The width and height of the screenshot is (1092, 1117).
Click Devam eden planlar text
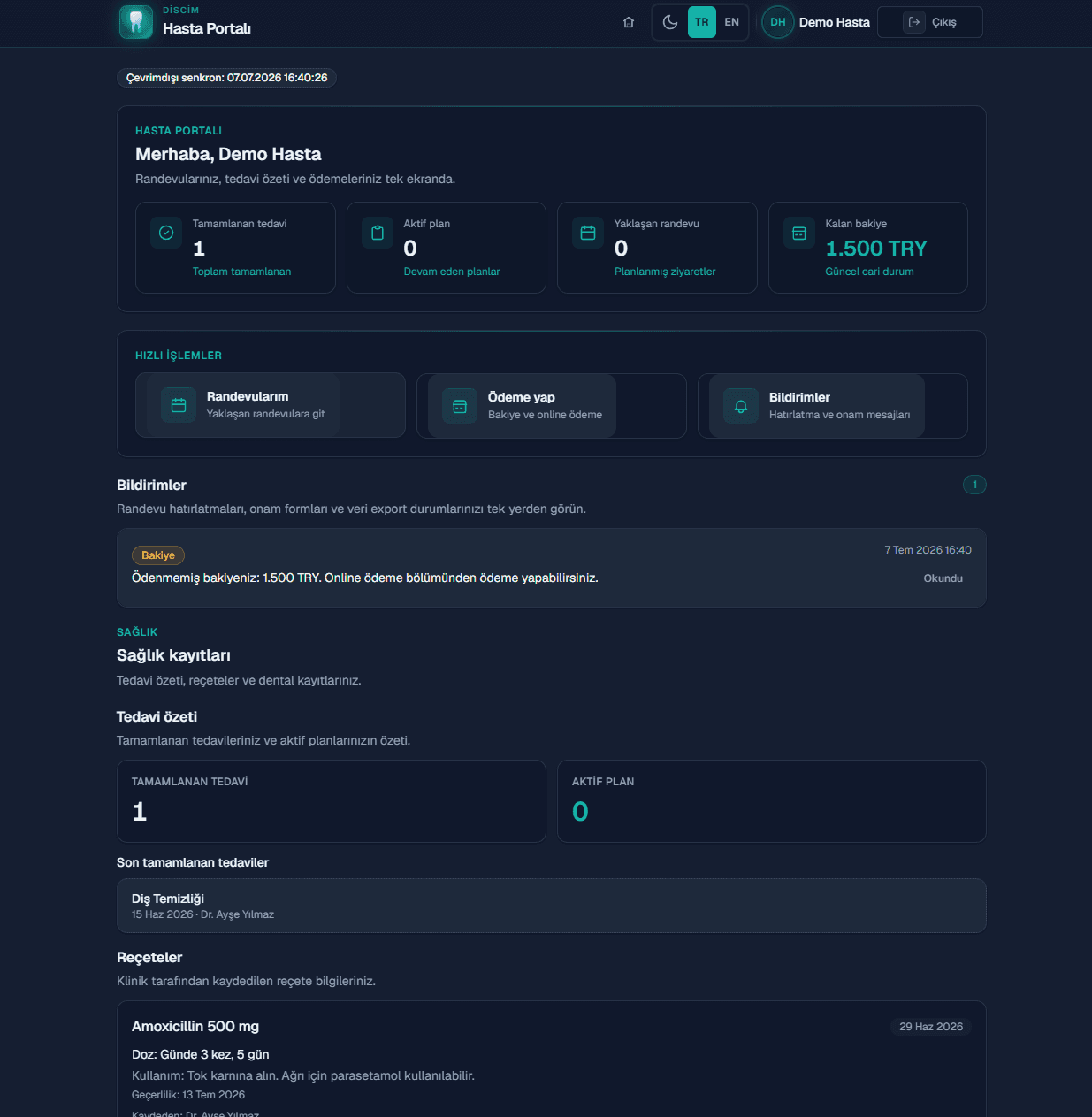pyautogui.click(x=452, y=272)
